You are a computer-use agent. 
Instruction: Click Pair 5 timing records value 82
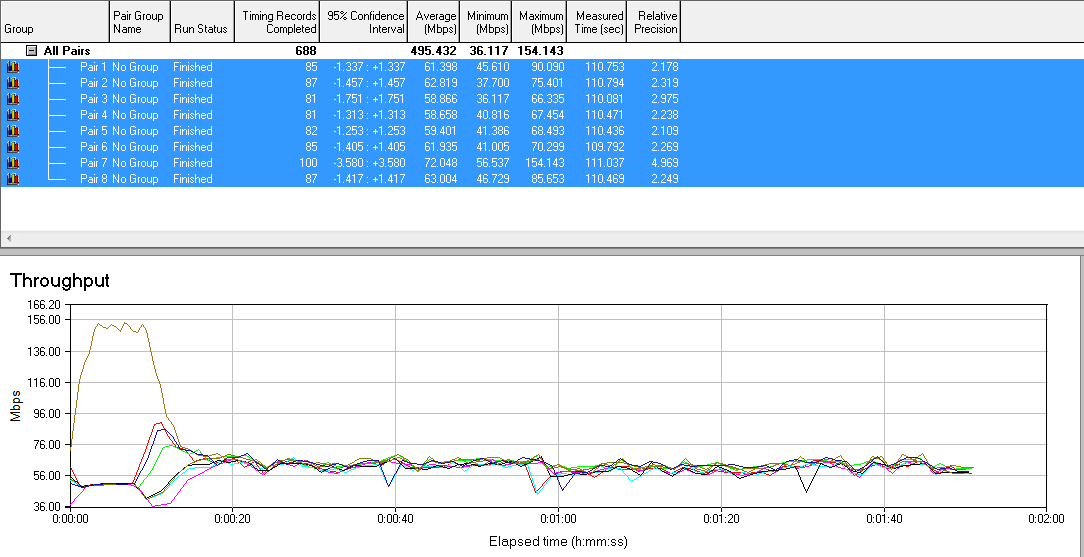pos(310,131)
